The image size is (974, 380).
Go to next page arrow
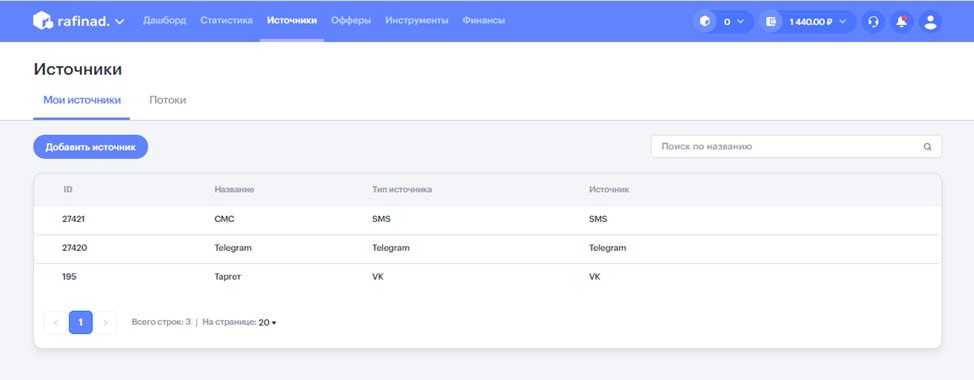106,323
